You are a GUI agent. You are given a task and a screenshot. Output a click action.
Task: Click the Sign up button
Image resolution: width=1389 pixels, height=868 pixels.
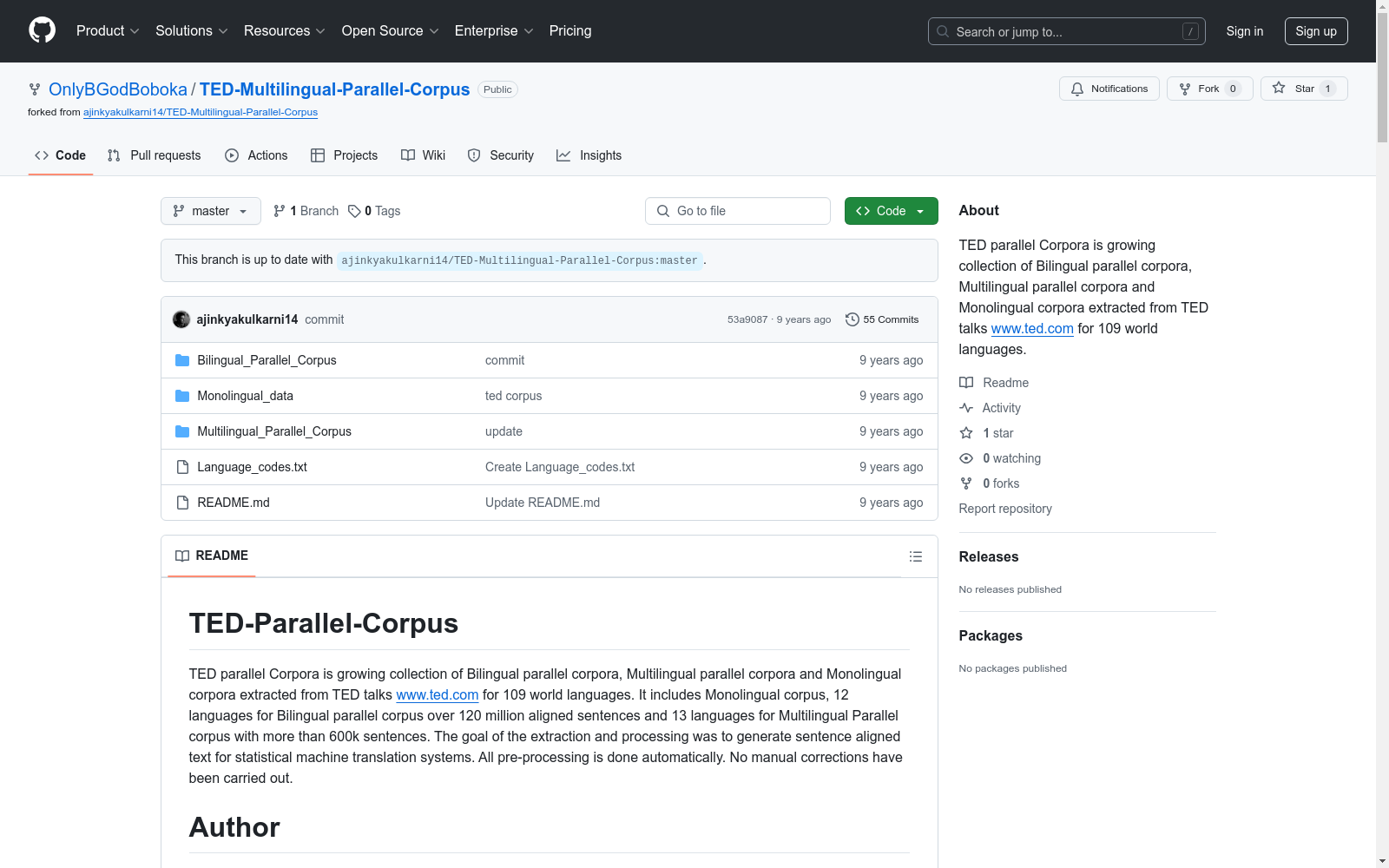pyautogui.click(x=1315, y=31)
